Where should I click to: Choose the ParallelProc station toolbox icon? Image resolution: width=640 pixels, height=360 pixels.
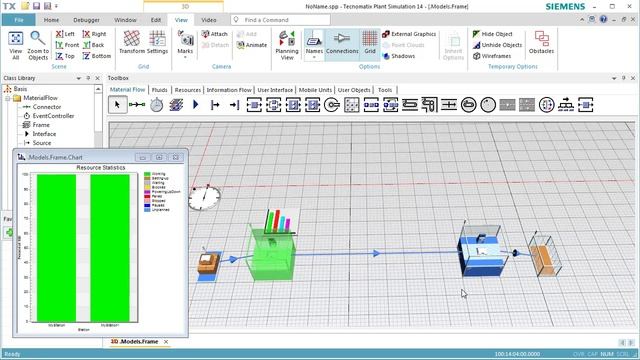tap(273, 105)
